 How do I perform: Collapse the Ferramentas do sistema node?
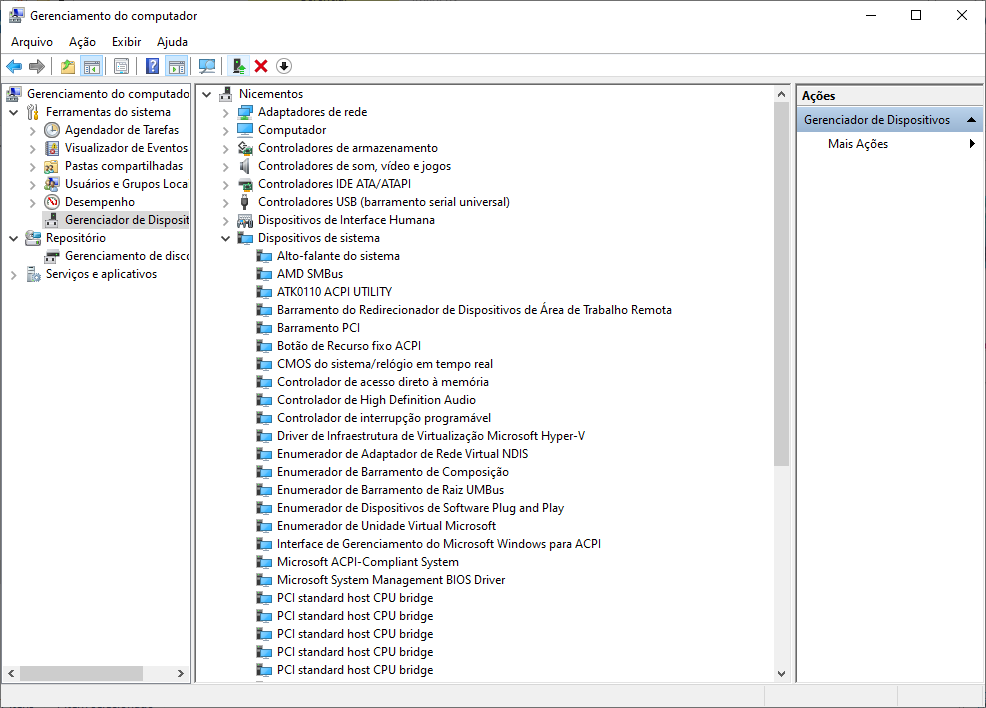[x=14, y=113]
